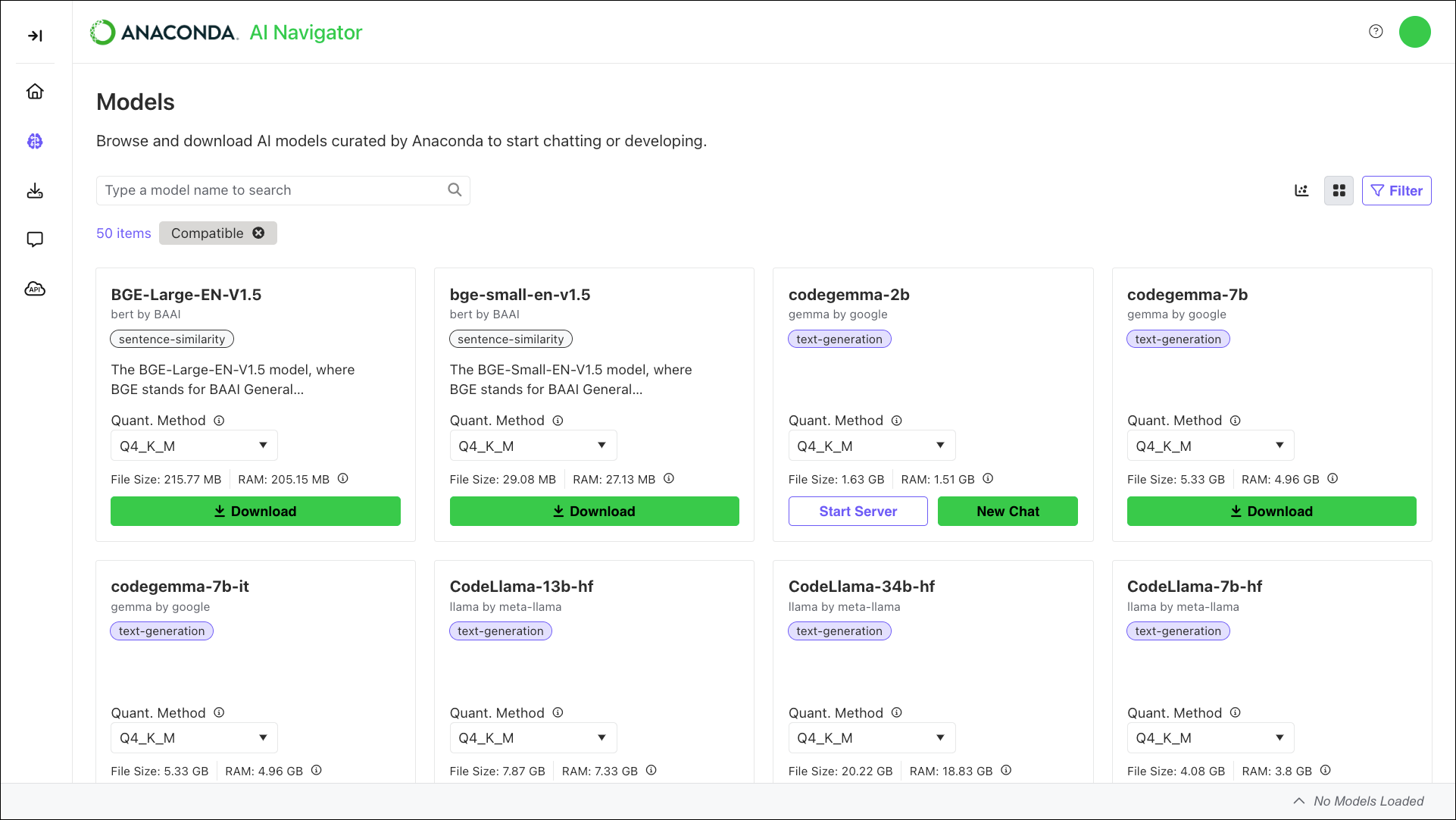1456x820 pixels.
Task: Expand the sidebar with the arrow icon
Action: [x=35, y=36]
